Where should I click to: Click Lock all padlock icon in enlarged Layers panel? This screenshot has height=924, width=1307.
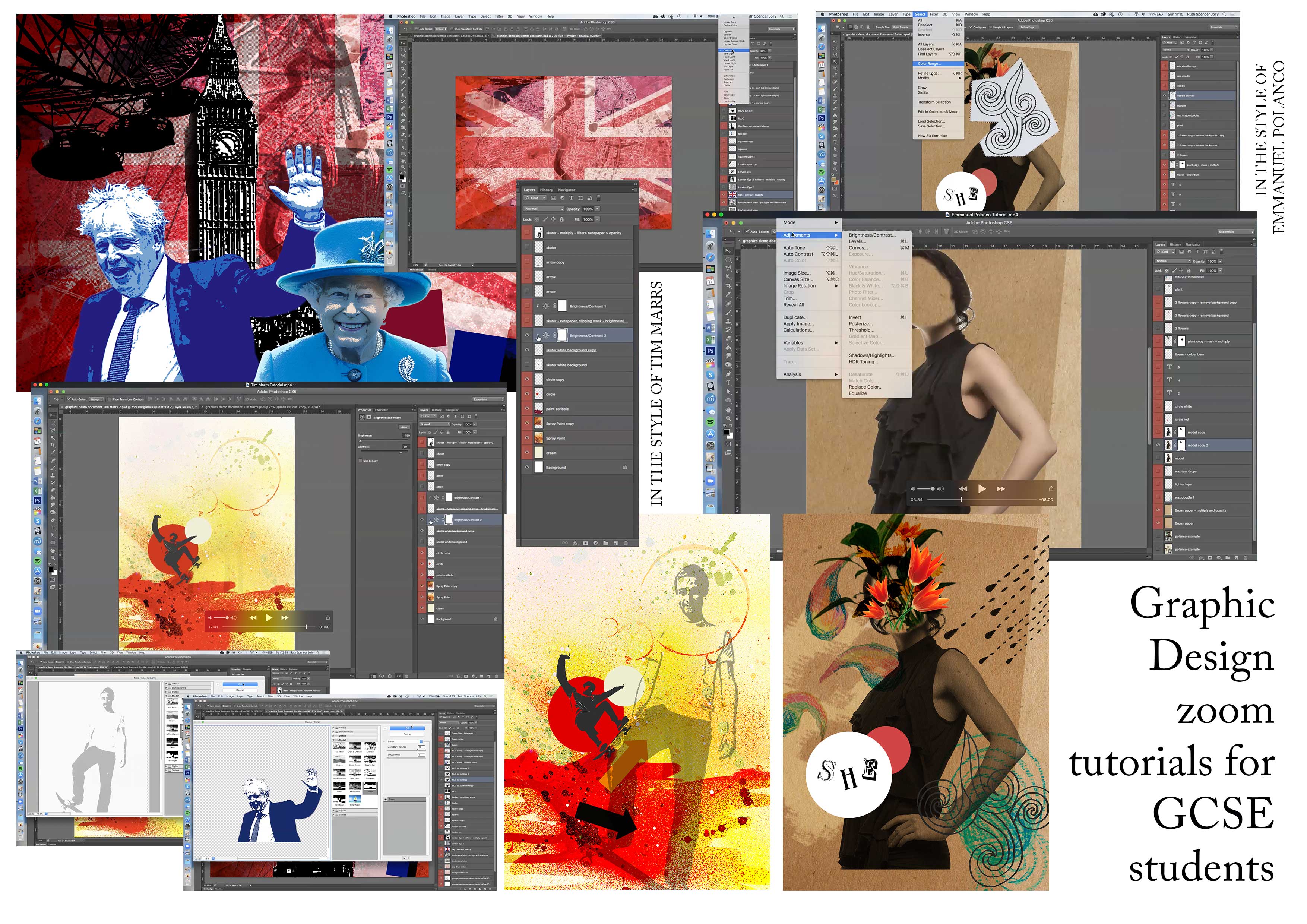(562, 219)
